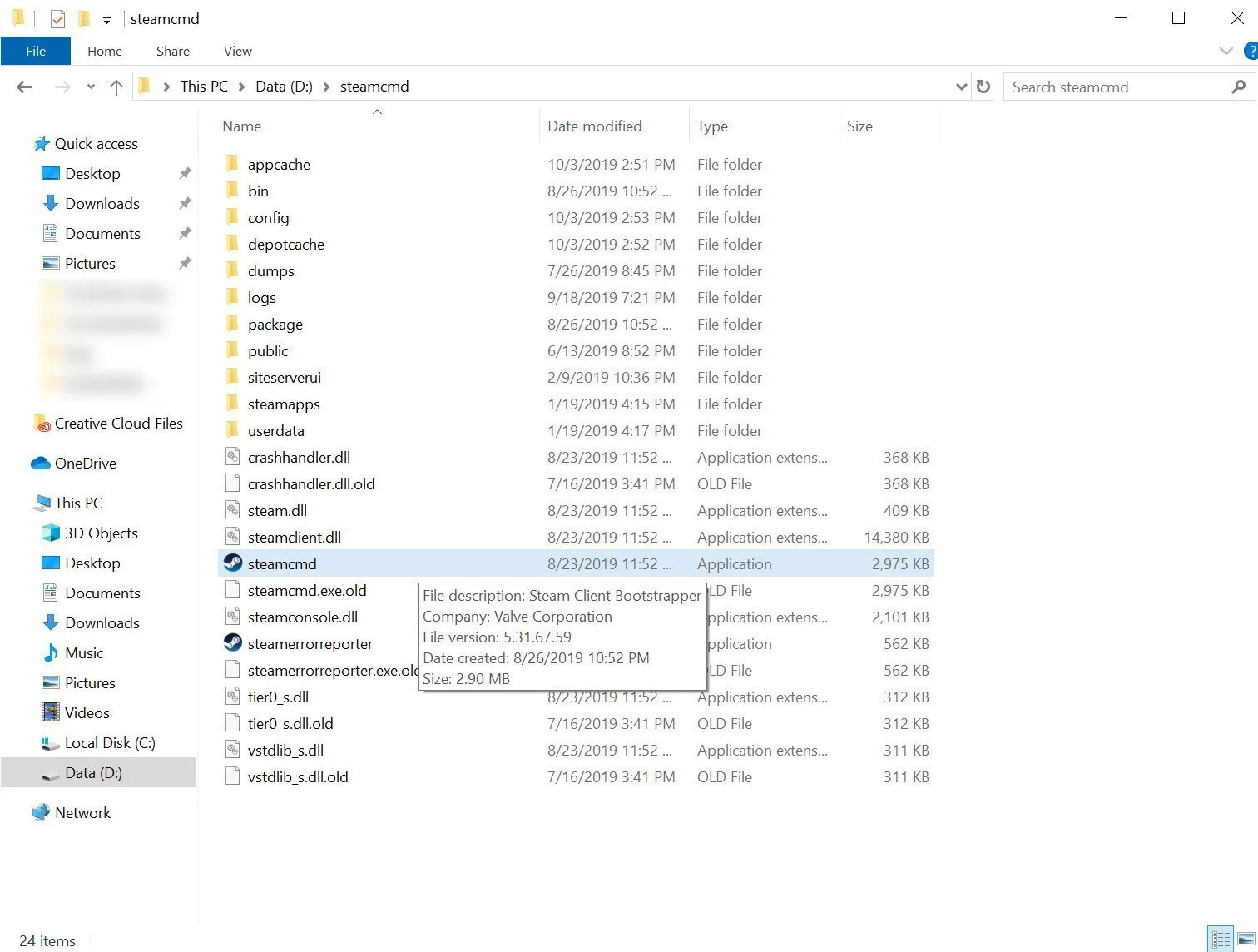This screenshot has width=1258, height=952.
Task: Click the search magnifier icon
Action: pos(1239,87)
